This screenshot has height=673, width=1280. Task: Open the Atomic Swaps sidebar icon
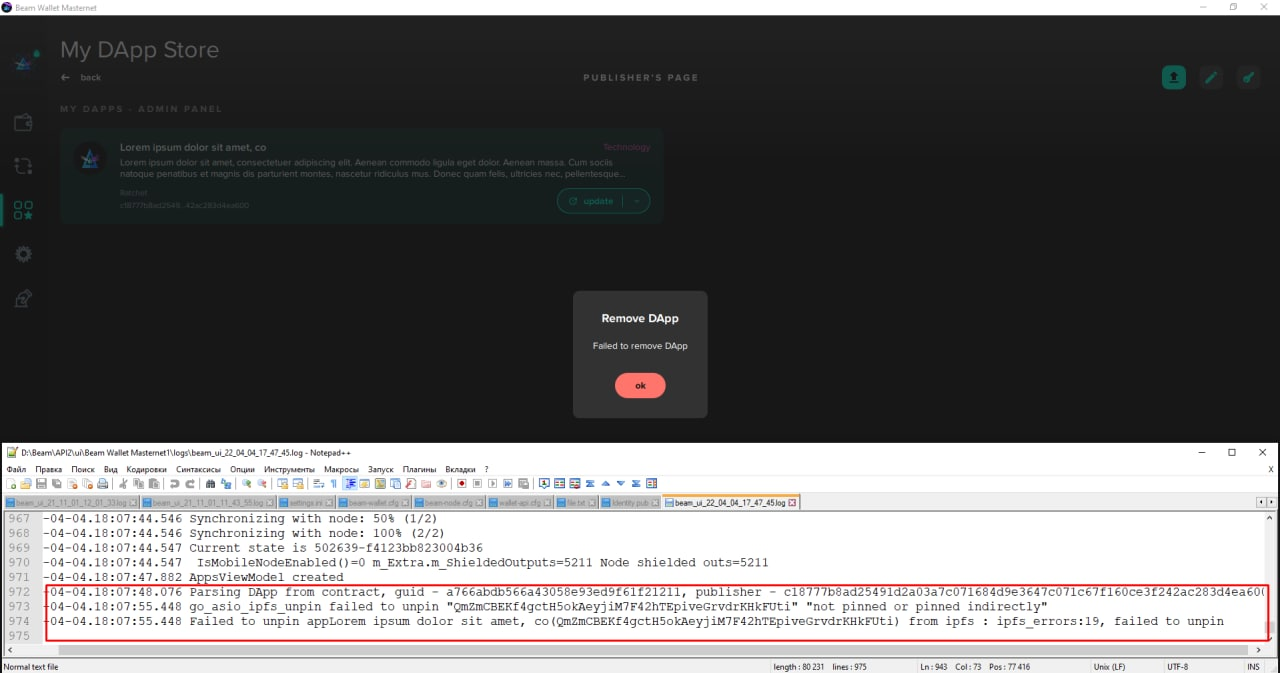click(23, 166)
